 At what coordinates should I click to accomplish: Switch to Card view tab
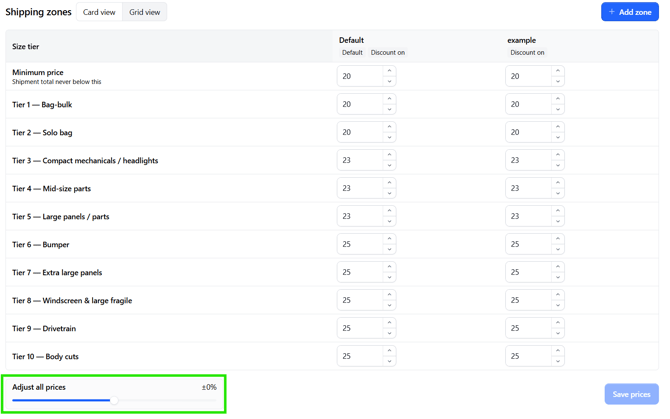(x=99, y=12)
